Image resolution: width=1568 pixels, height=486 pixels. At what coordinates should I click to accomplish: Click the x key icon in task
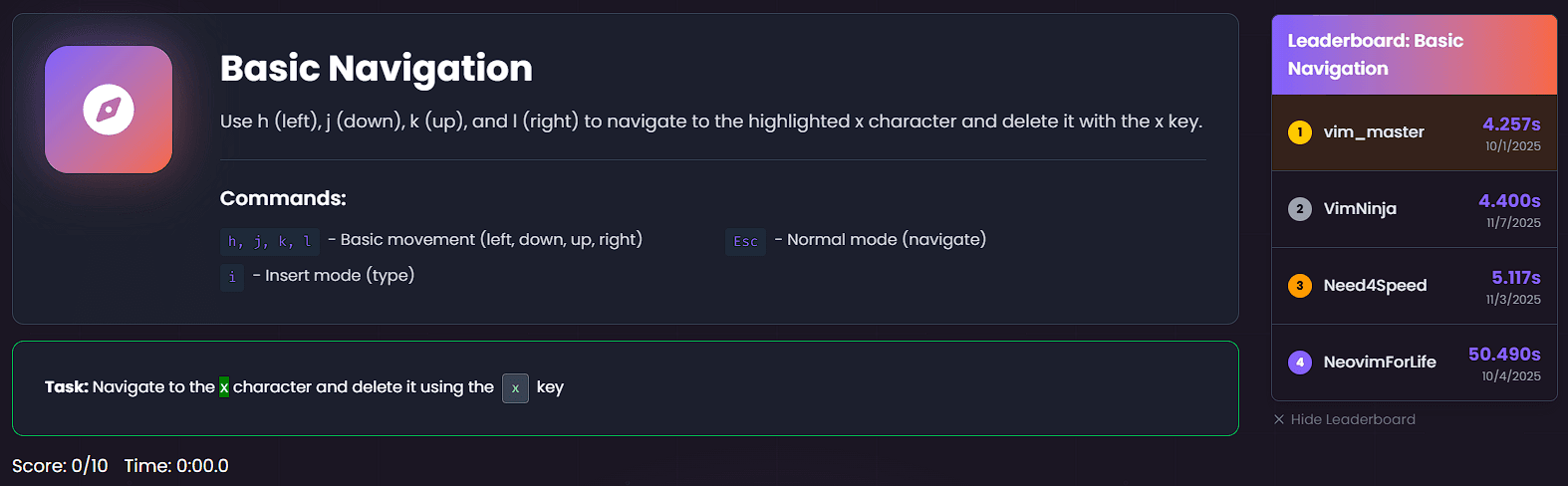click(515, 388)
